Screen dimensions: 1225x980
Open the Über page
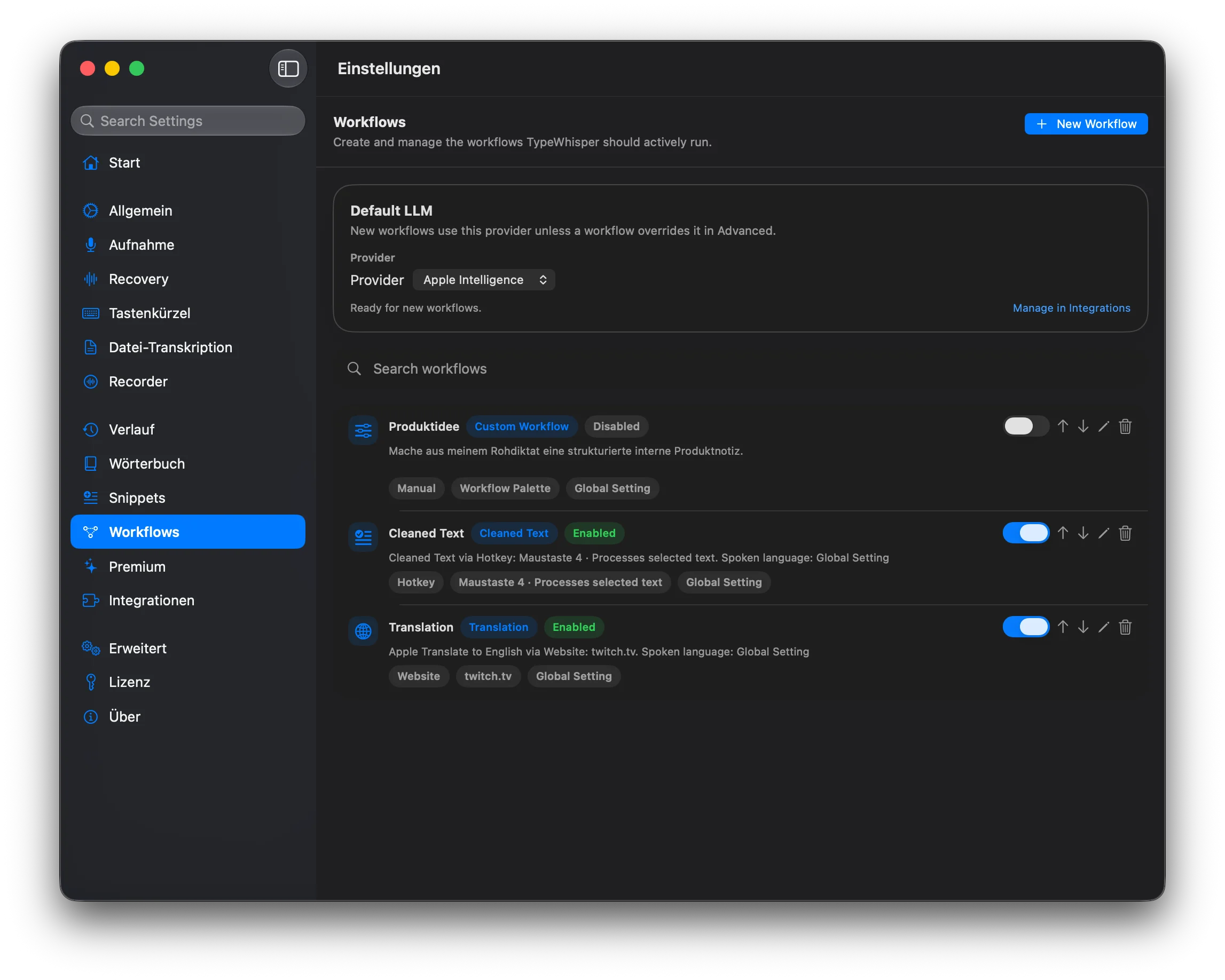(187, 716)
